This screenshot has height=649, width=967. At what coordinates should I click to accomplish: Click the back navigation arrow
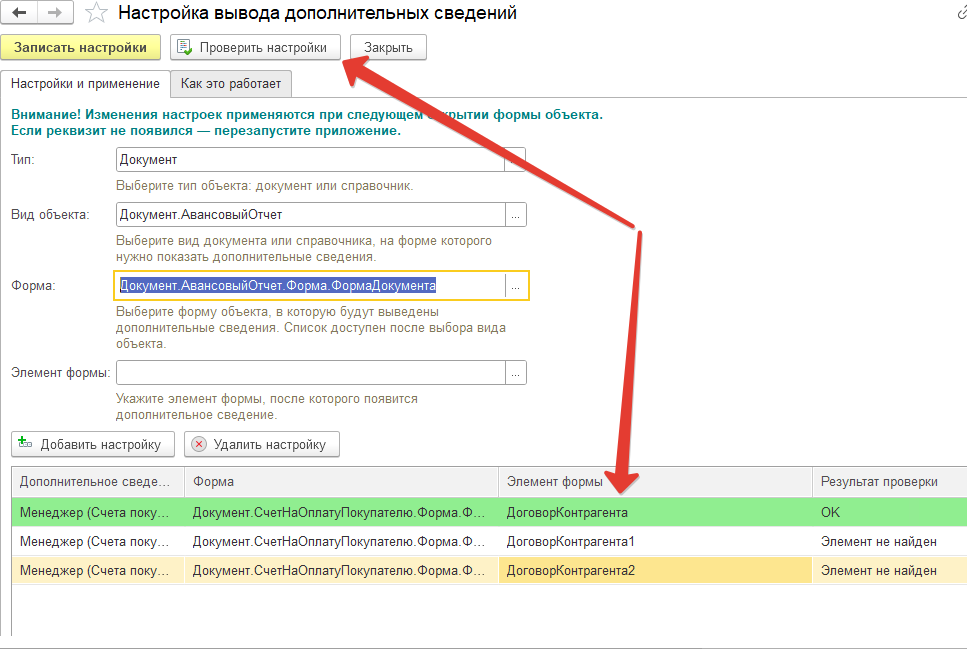coord(19,12)
